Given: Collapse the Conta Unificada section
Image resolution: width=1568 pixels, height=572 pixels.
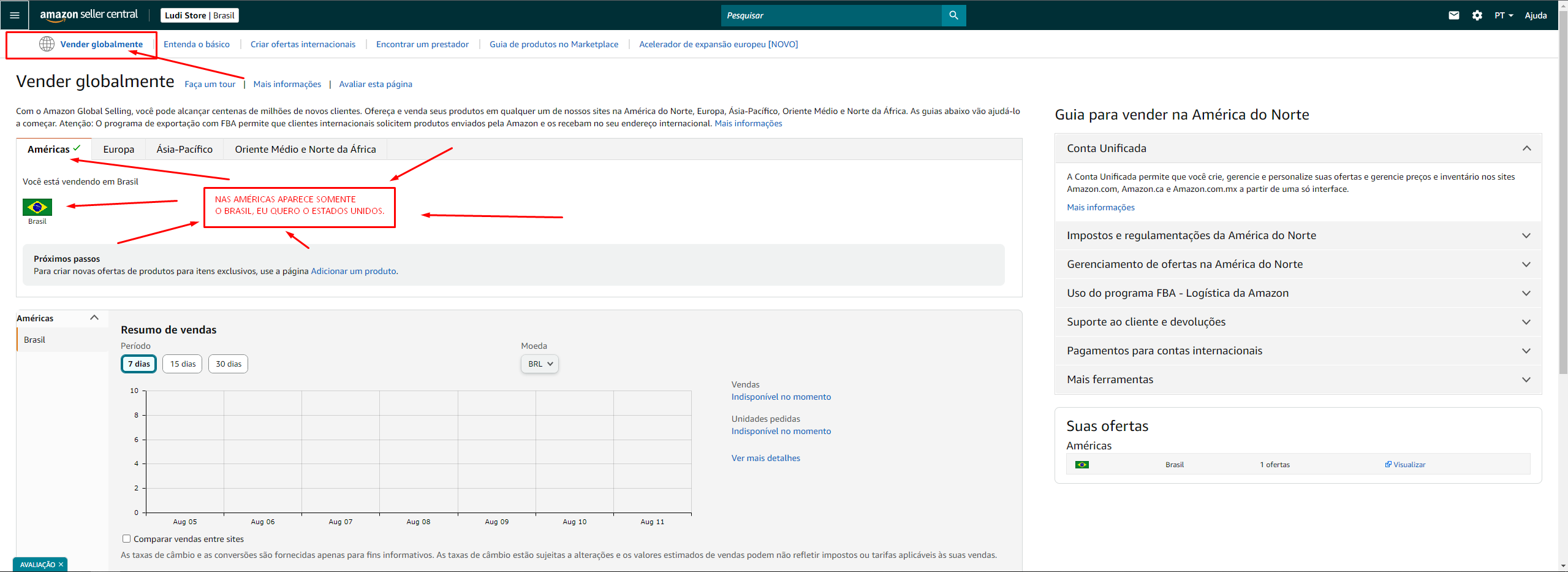Looking at the screenshot, I should (1298, 148).
